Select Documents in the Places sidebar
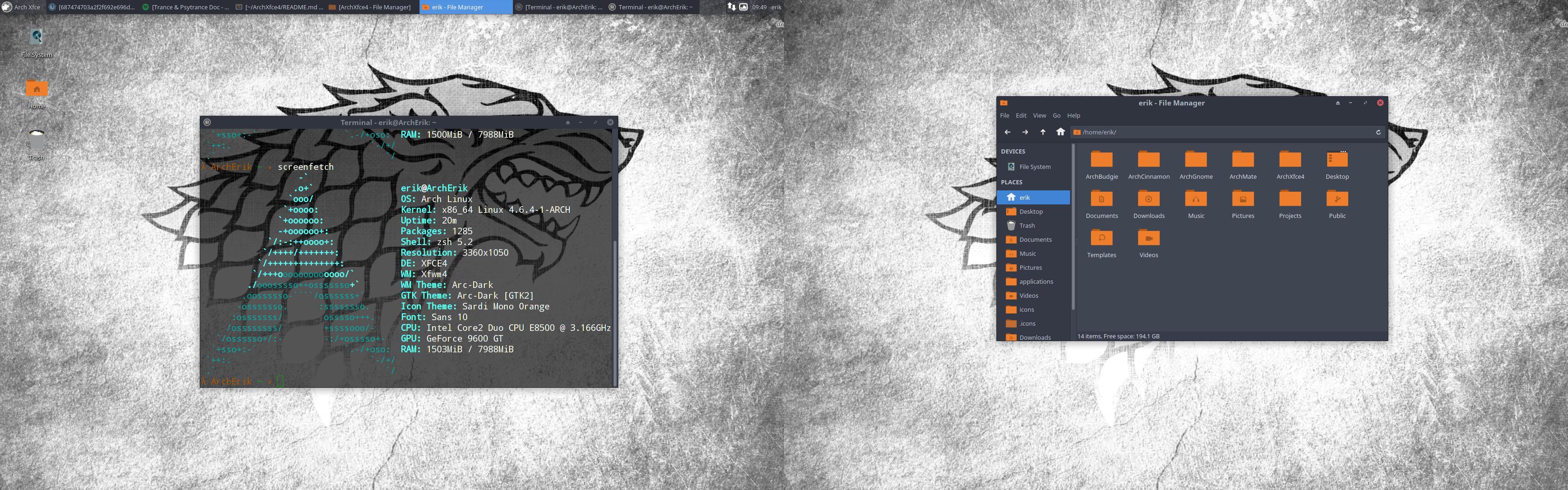 [1034, 239]
